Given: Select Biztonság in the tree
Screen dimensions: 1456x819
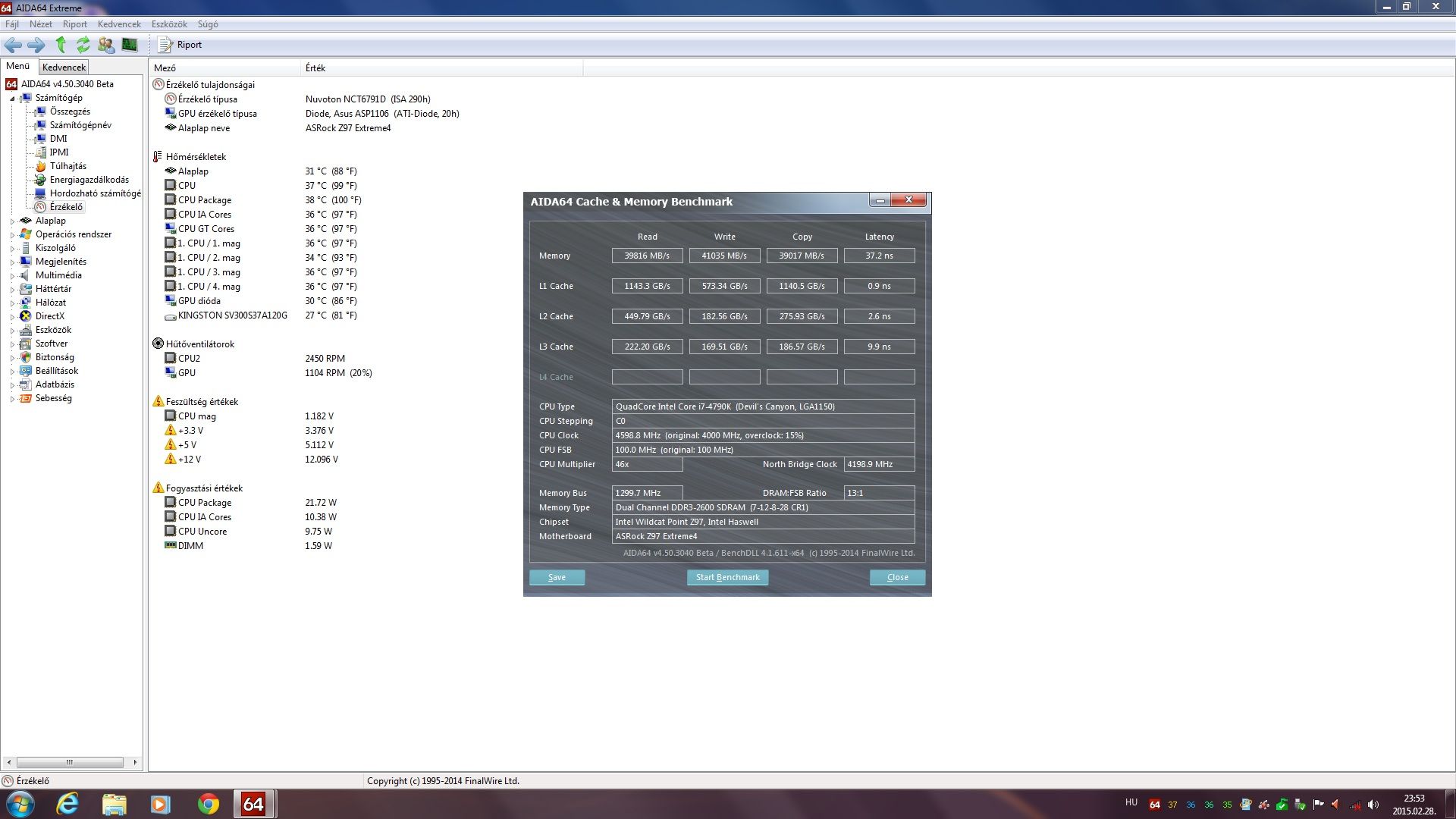Looking at the screenshot, I should (55, 357).
